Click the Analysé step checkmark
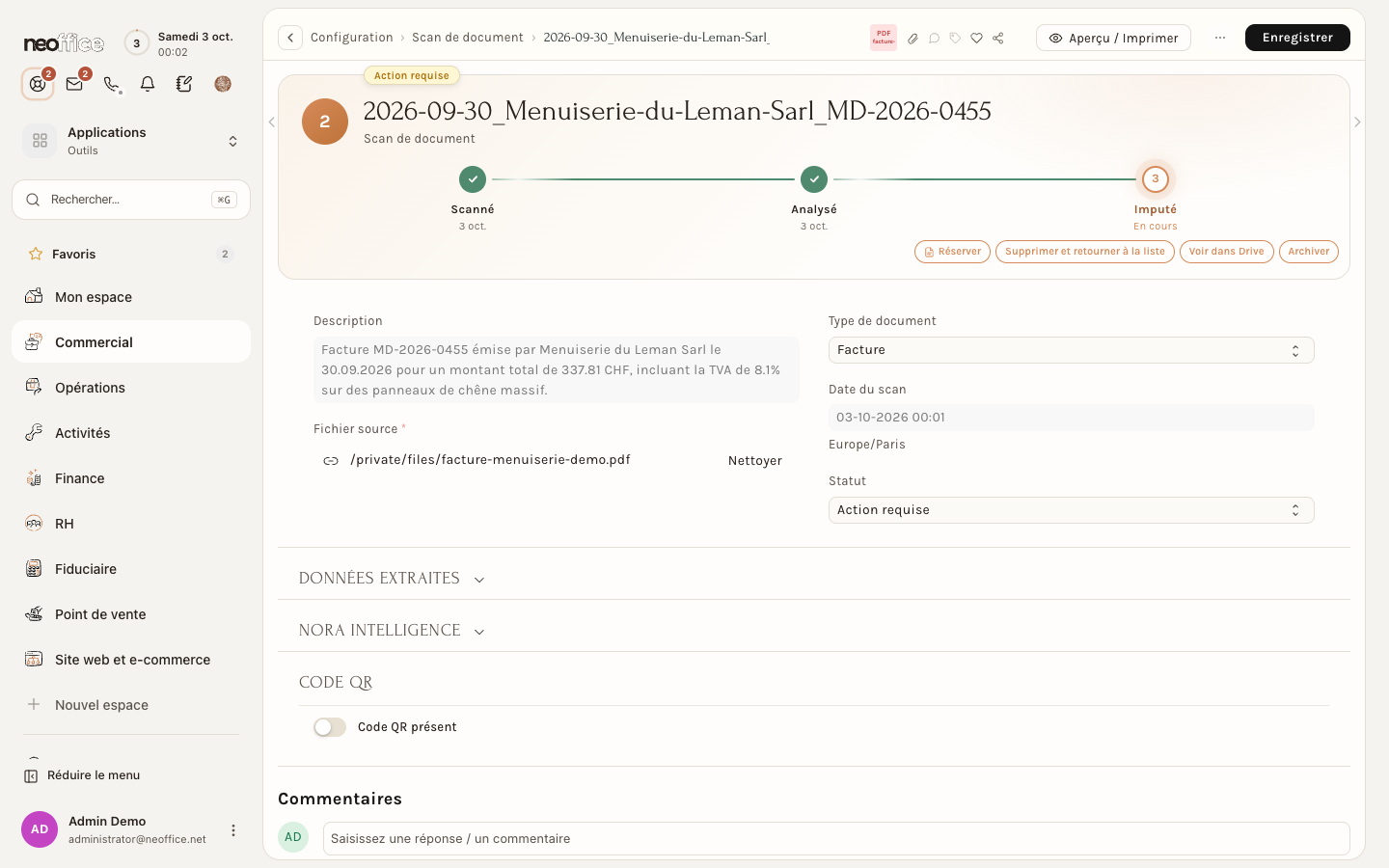 (x=814, y=179)
